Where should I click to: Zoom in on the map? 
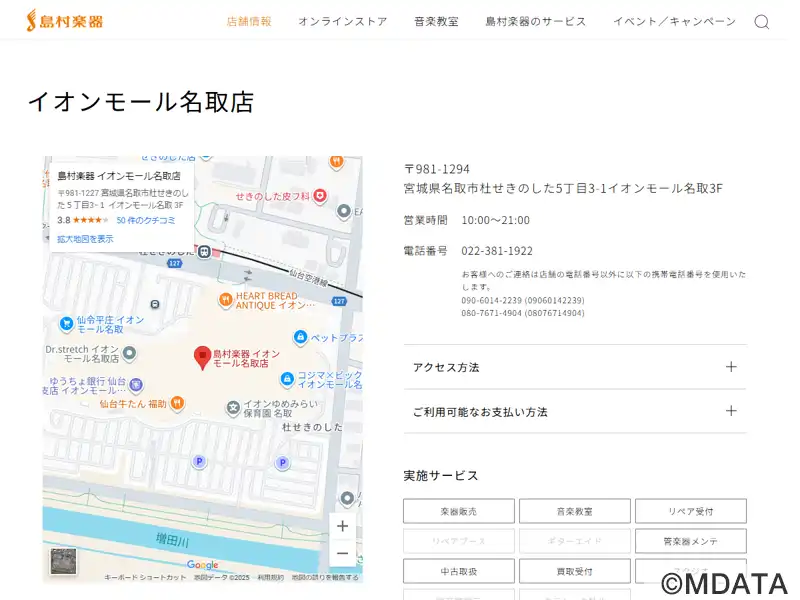click(x=343, y=526)
